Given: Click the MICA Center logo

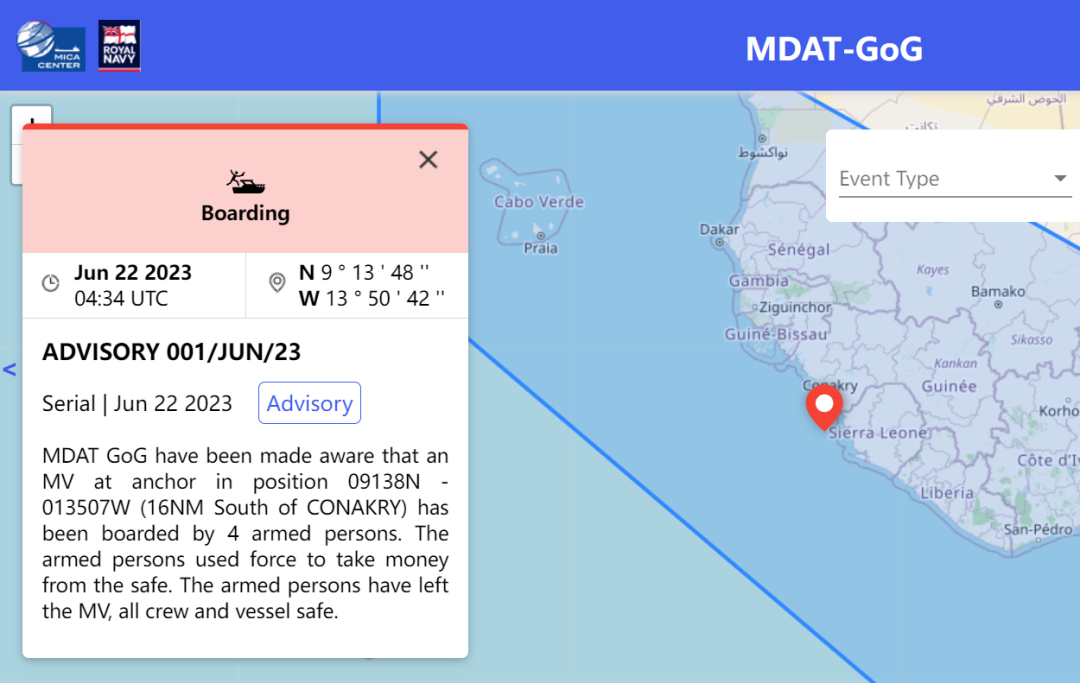Looking at the screenshot, I should (x=51, y=46).
